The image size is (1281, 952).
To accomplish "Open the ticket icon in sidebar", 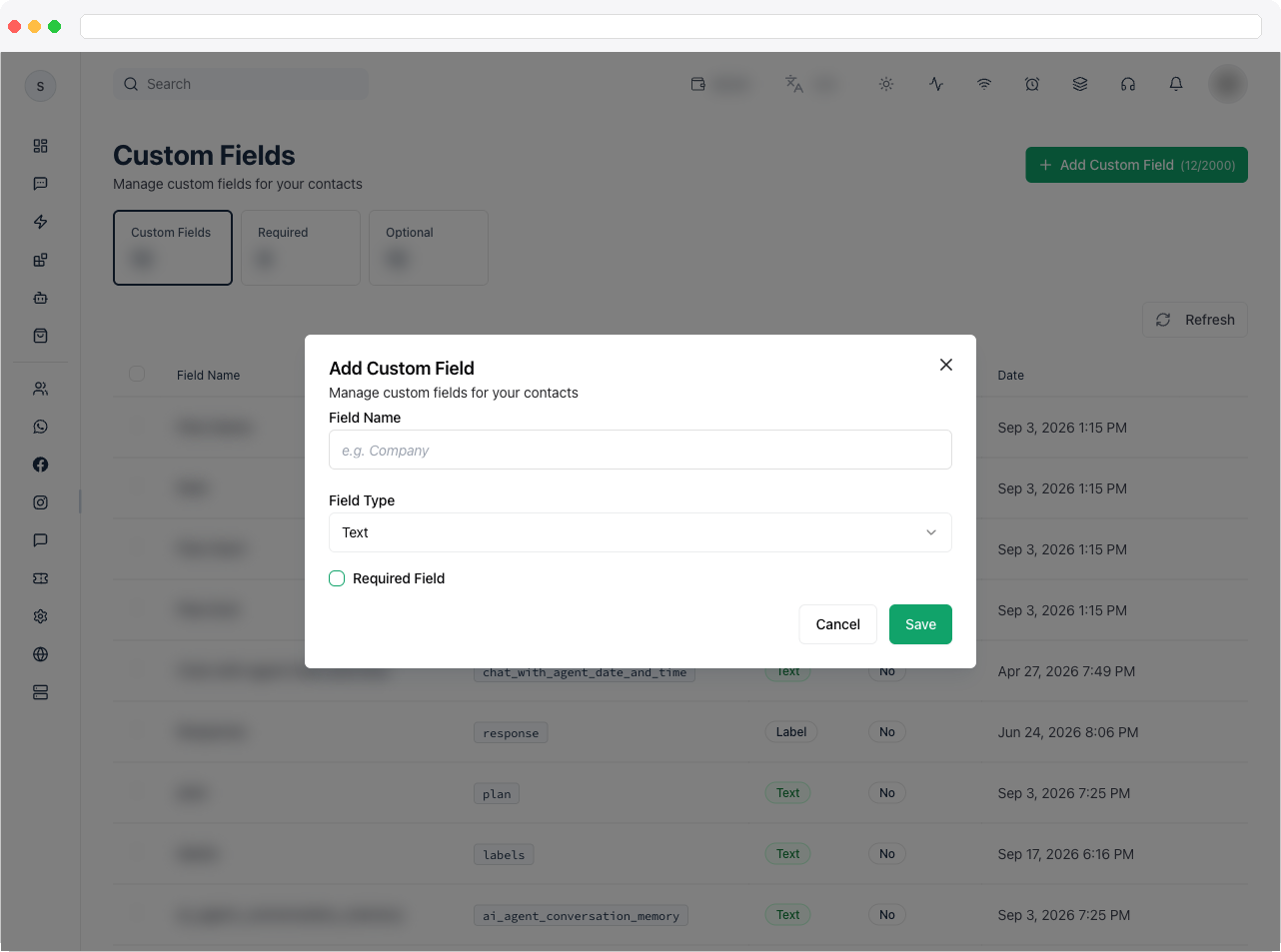I will click(40, 578).
